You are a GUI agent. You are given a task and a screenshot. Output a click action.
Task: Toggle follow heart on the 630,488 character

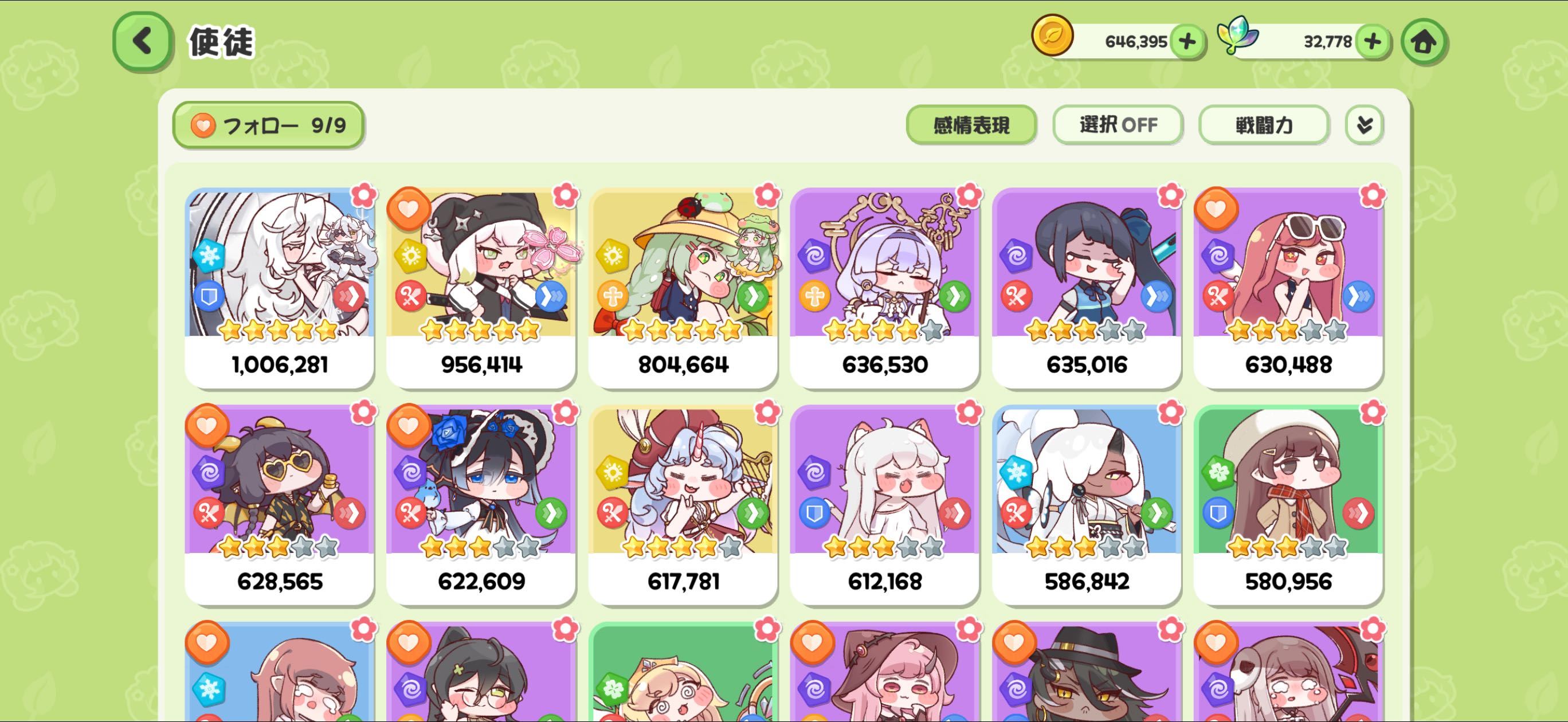[1216, 208]
